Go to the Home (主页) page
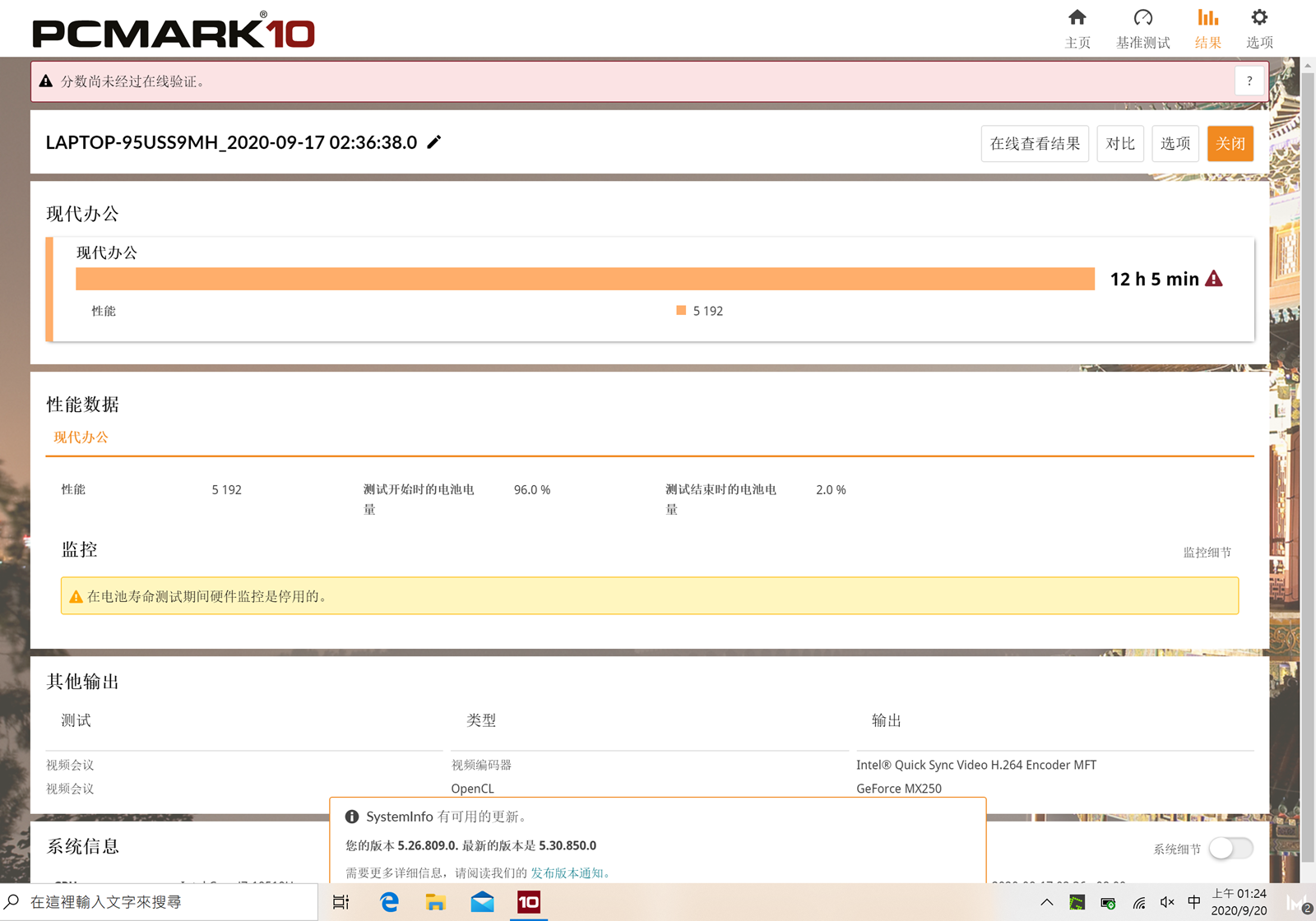 (x=1077, y=29)
